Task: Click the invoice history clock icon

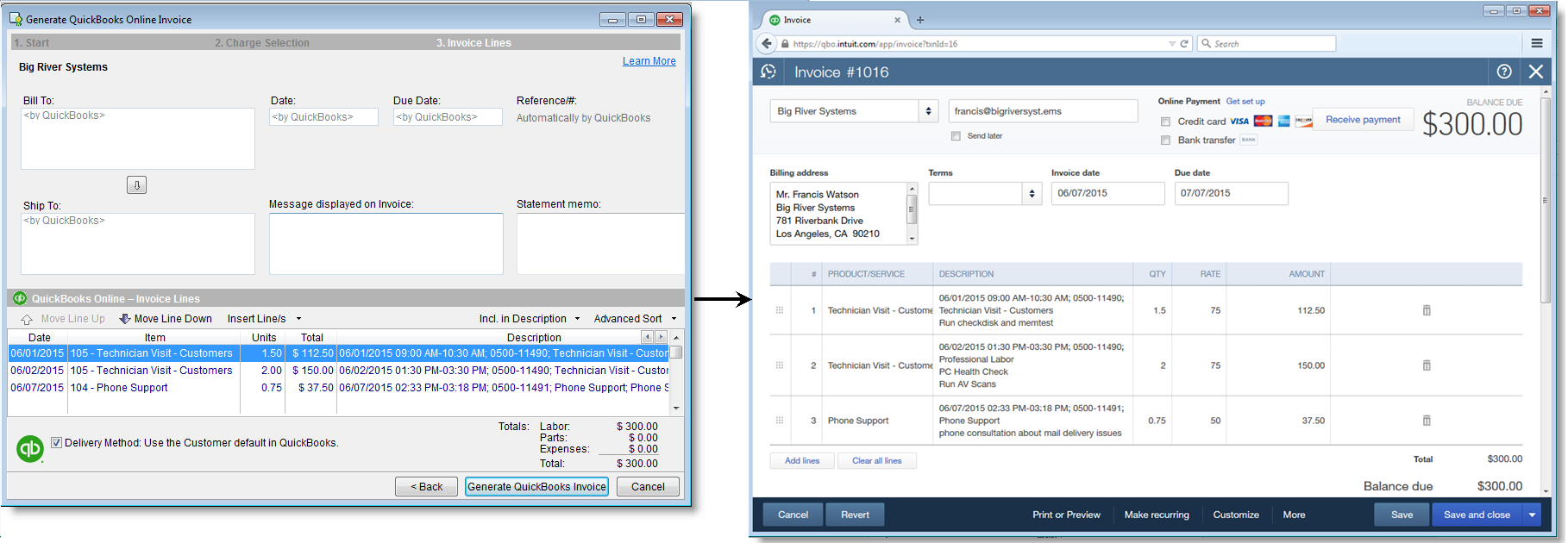Action: coord(768,72)
